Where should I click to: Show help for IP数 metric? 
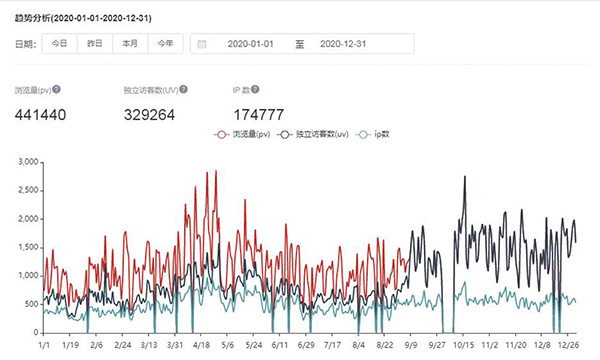255,90
